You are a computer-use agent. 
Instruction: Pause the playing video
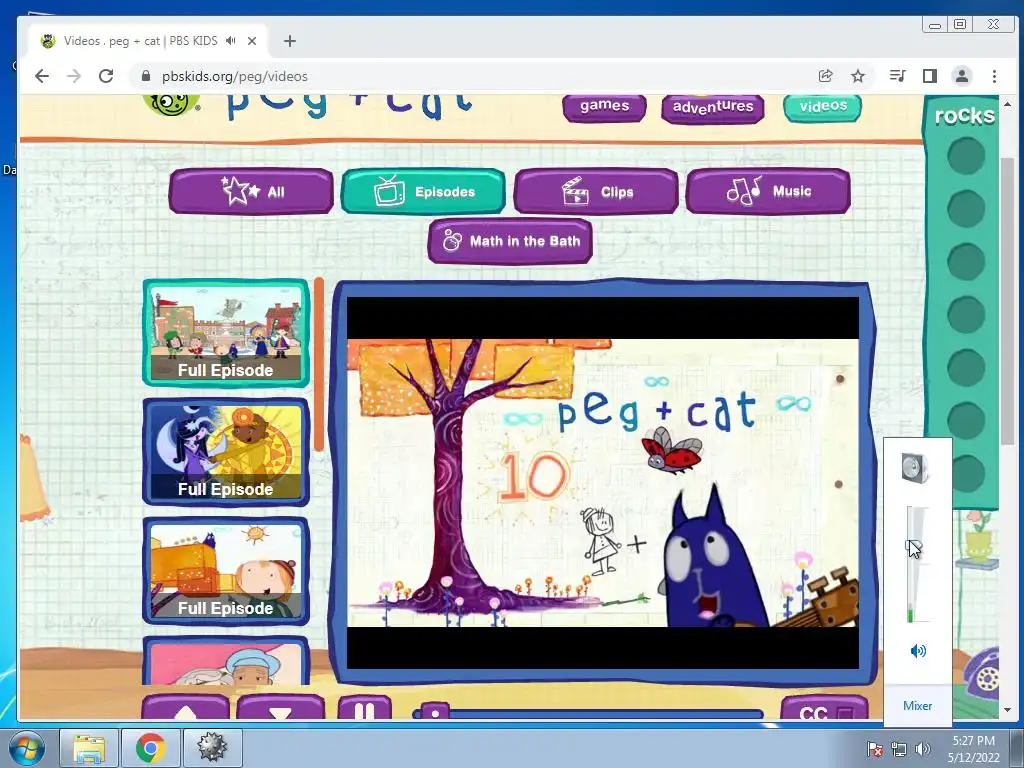tap(364, 709)
